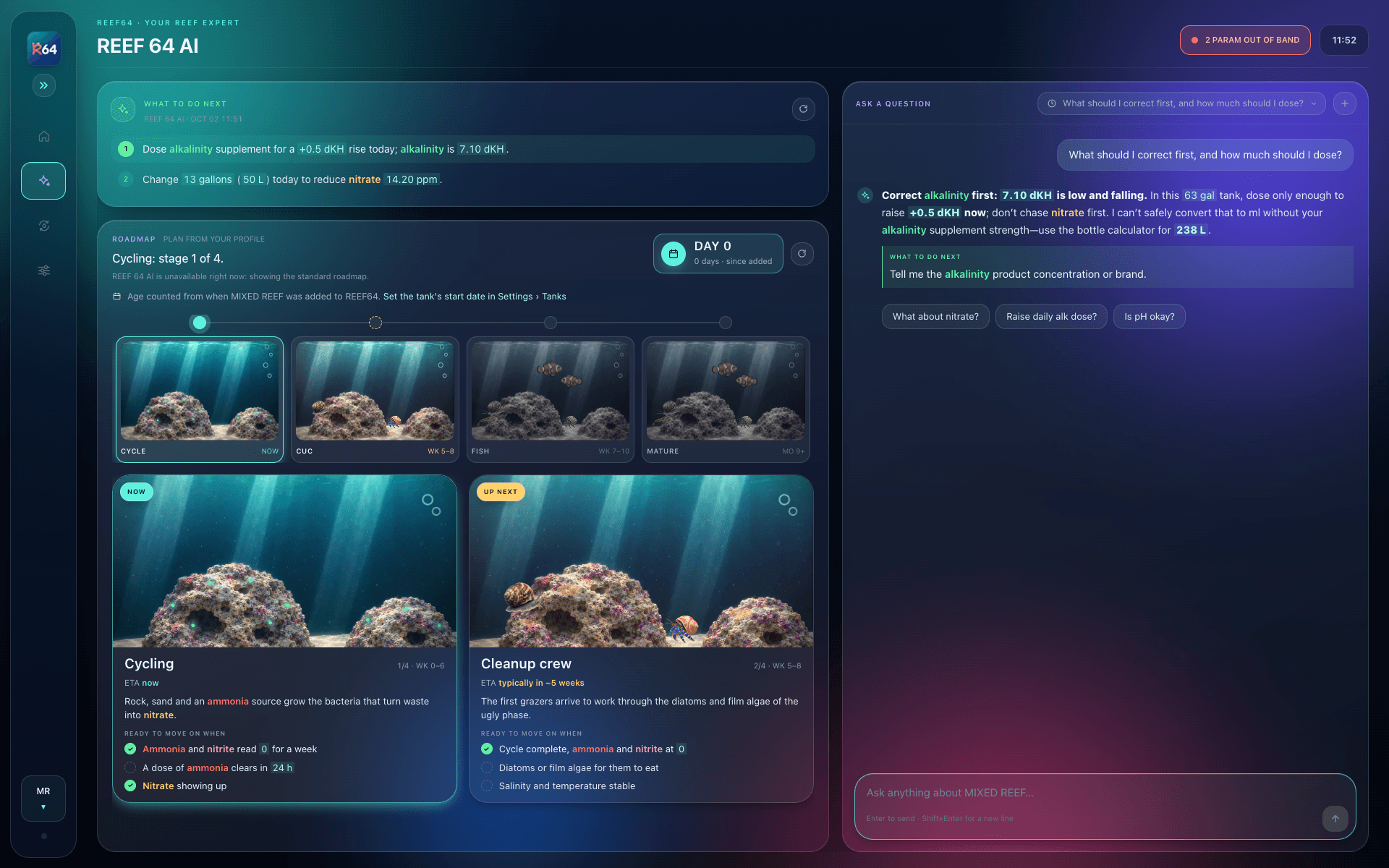
Task: Click the REEF 64 AI page title
Action: (148, 46)
